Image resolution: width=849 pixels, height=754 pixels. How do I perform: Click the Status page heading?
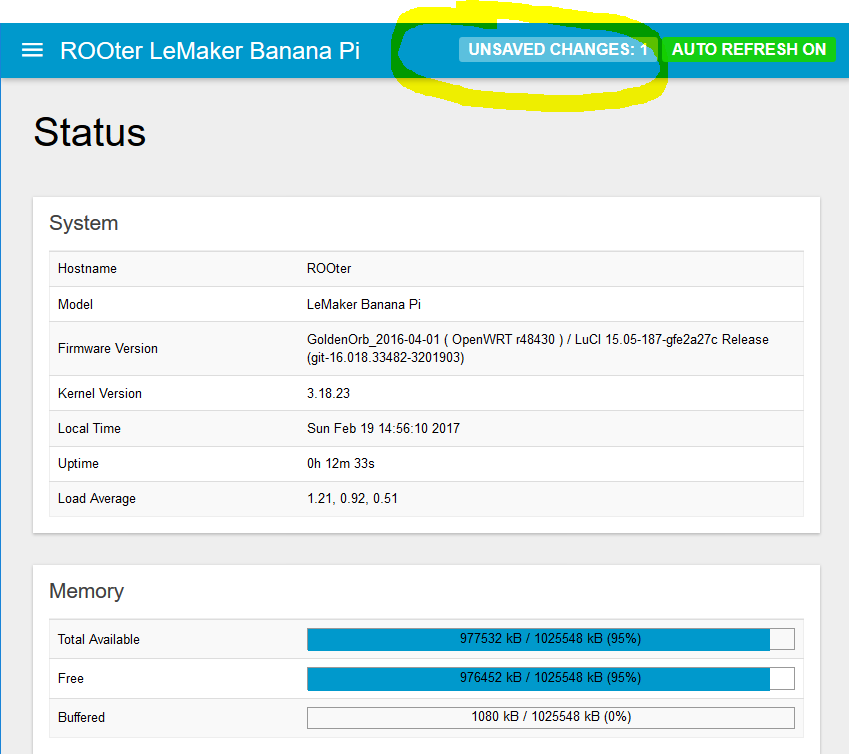[90, 132]
